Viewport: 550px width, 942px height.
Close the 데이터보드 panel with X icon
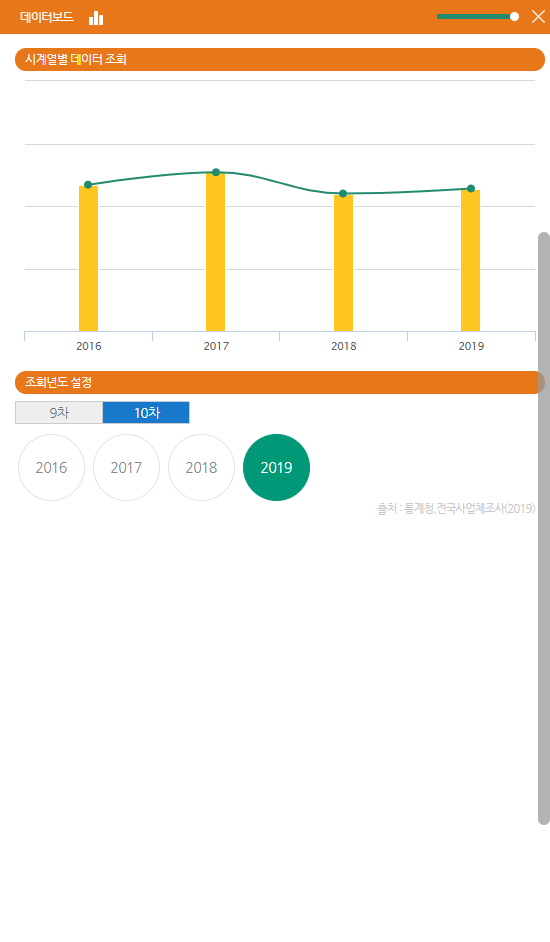tap(539, 17)
